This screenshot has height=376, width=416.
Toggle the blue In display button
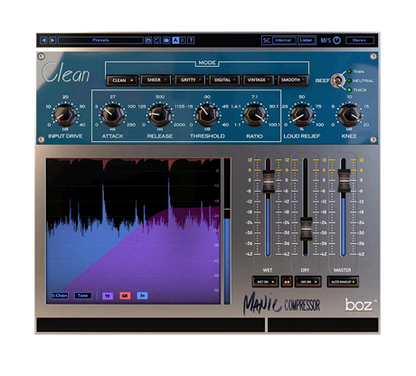point(142,296)
